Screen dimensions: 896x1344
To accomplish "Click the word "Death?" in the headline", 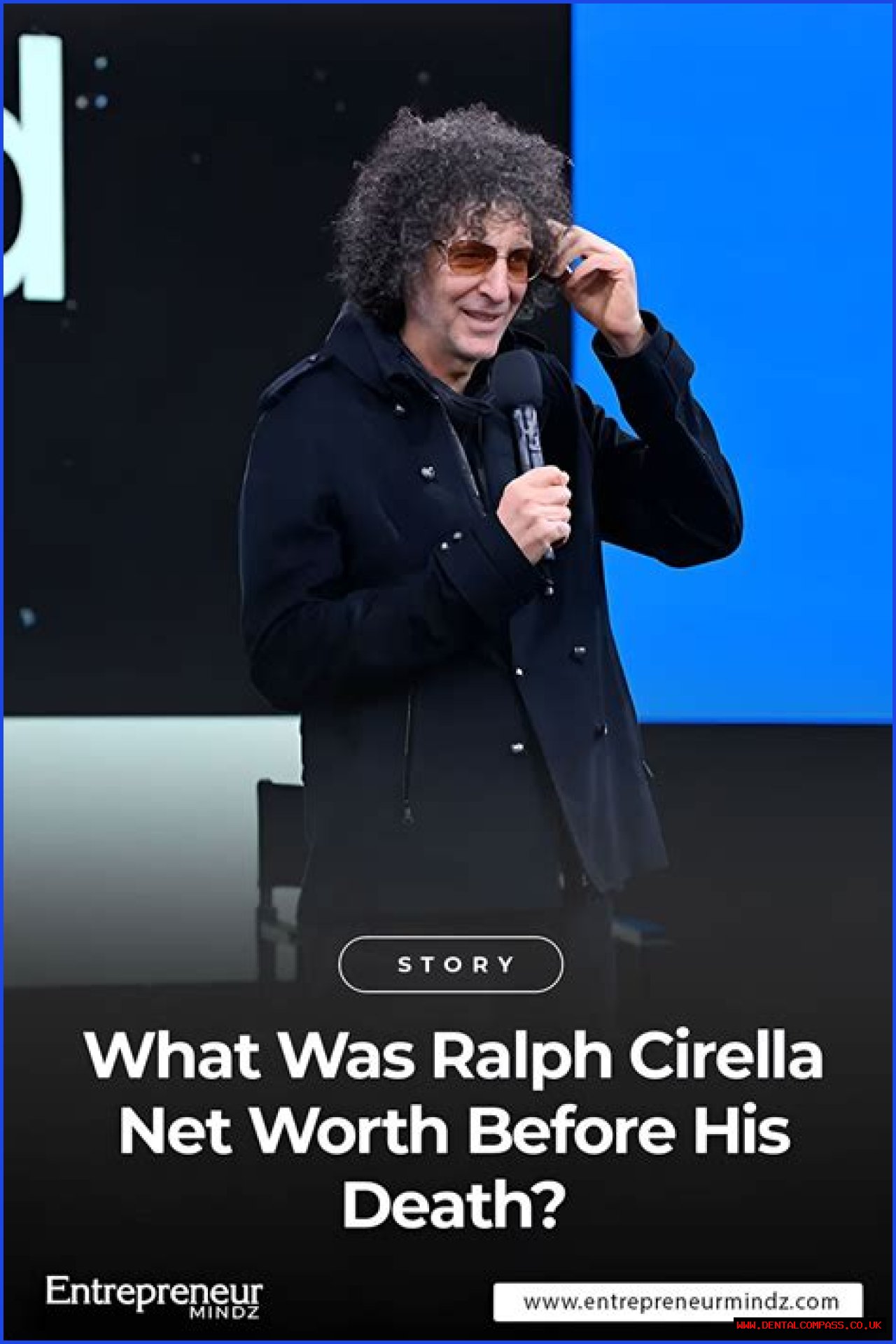I will [452, 1206].
